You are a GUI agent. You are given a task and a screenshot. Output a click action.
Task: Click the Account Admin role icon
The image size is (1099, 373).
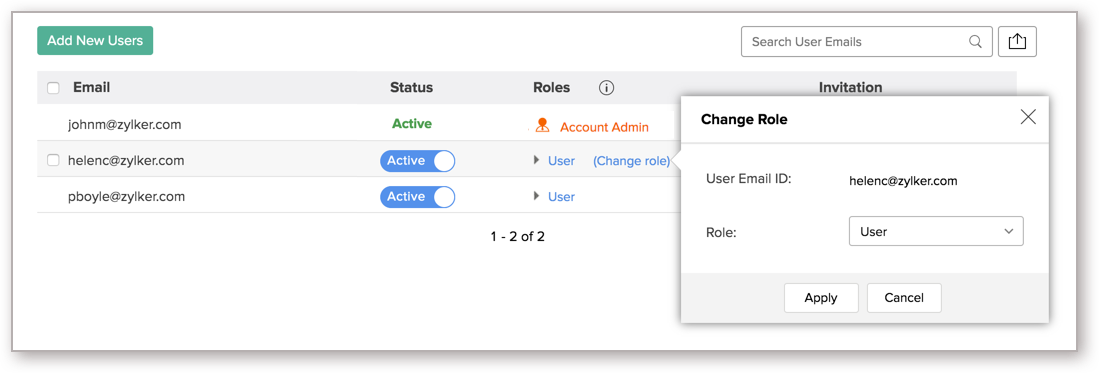click(542, 126)
